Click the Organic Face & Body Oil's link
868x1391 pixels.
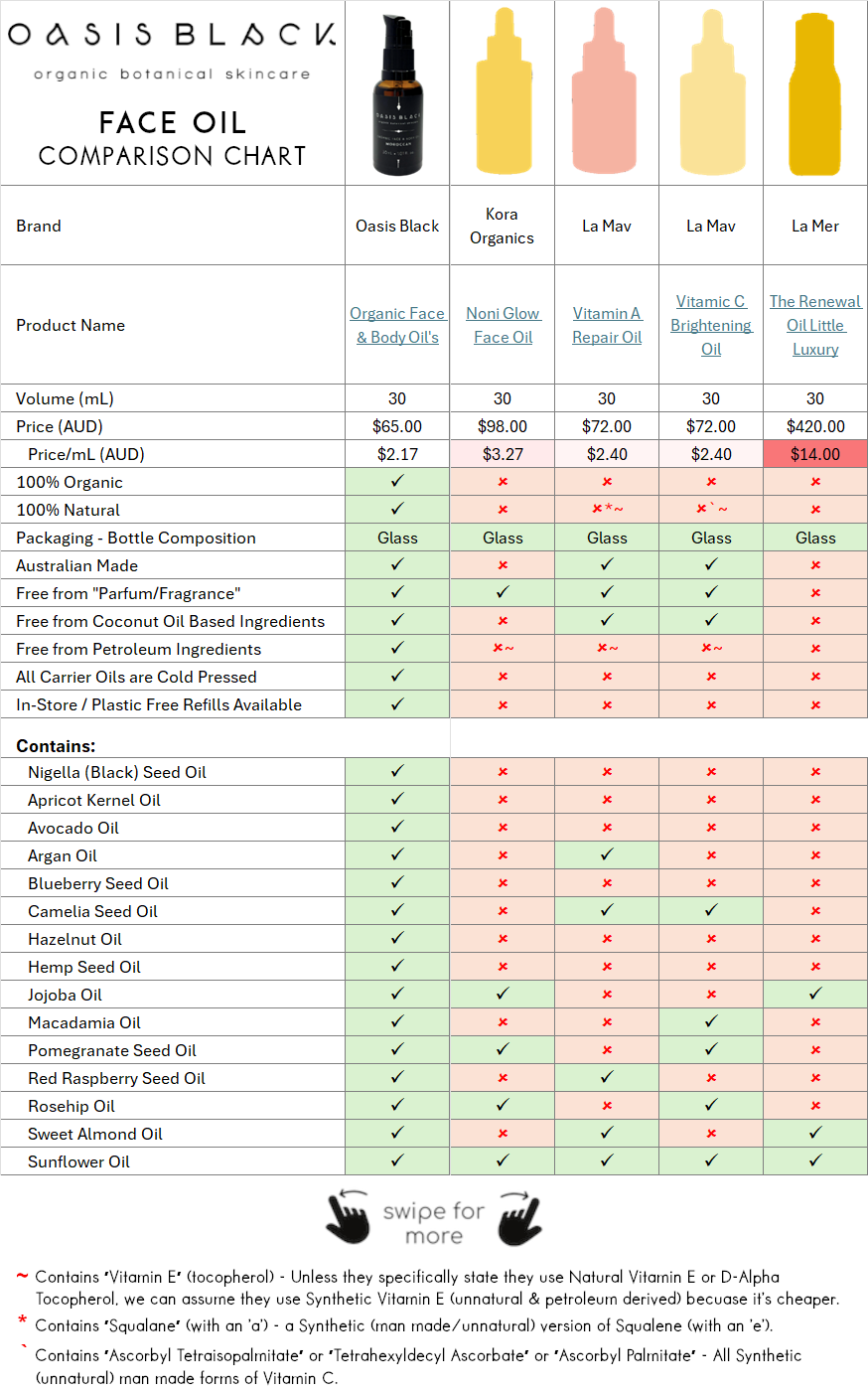(396, 325)
